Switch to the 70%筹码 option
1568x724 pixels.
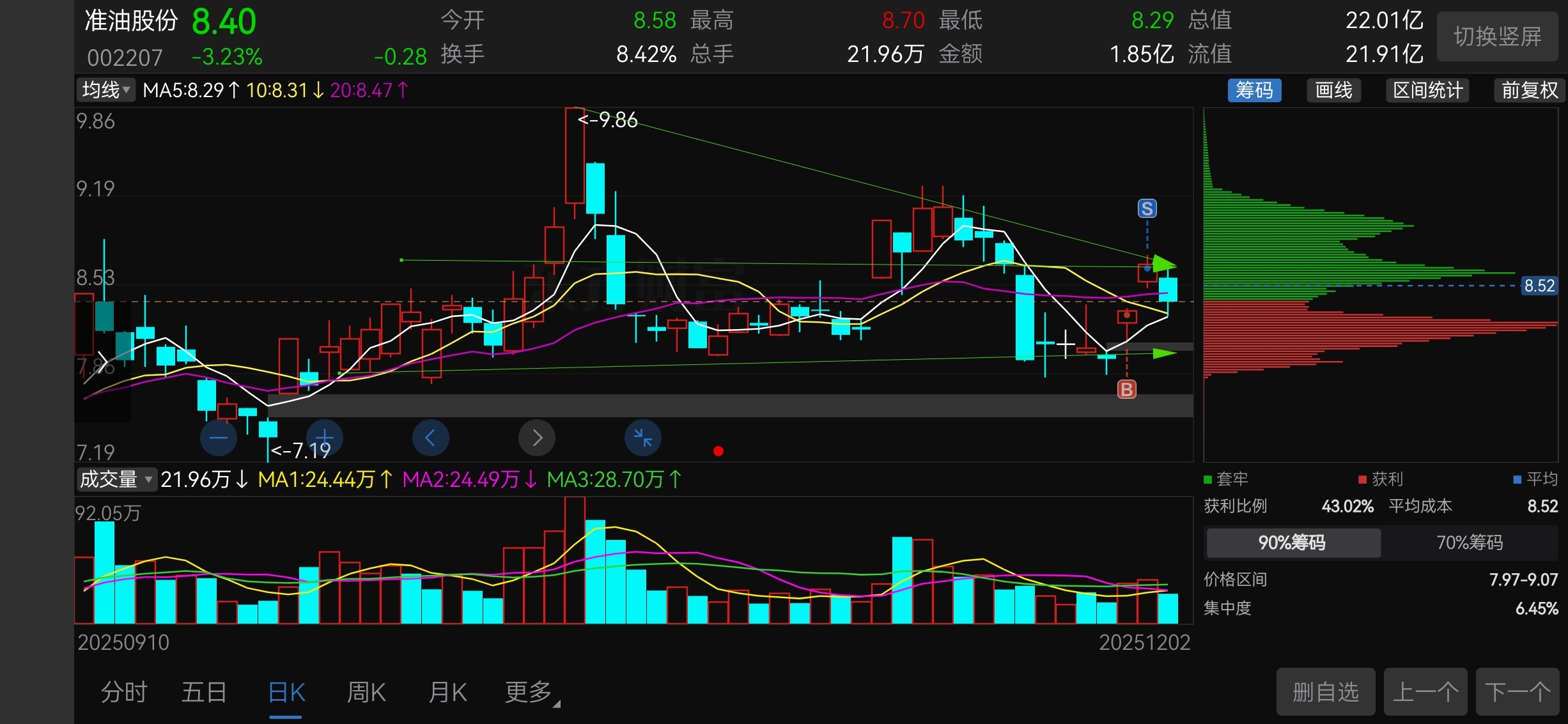tap(1469, 543)
